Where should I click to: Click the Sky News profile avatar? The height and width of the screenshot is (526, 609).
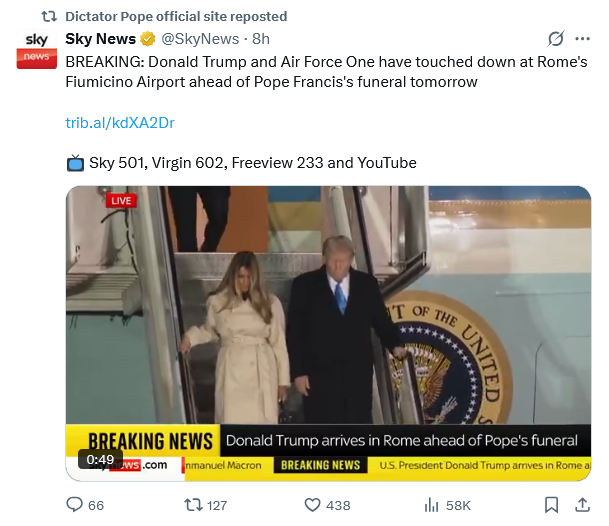pos(36,49)
